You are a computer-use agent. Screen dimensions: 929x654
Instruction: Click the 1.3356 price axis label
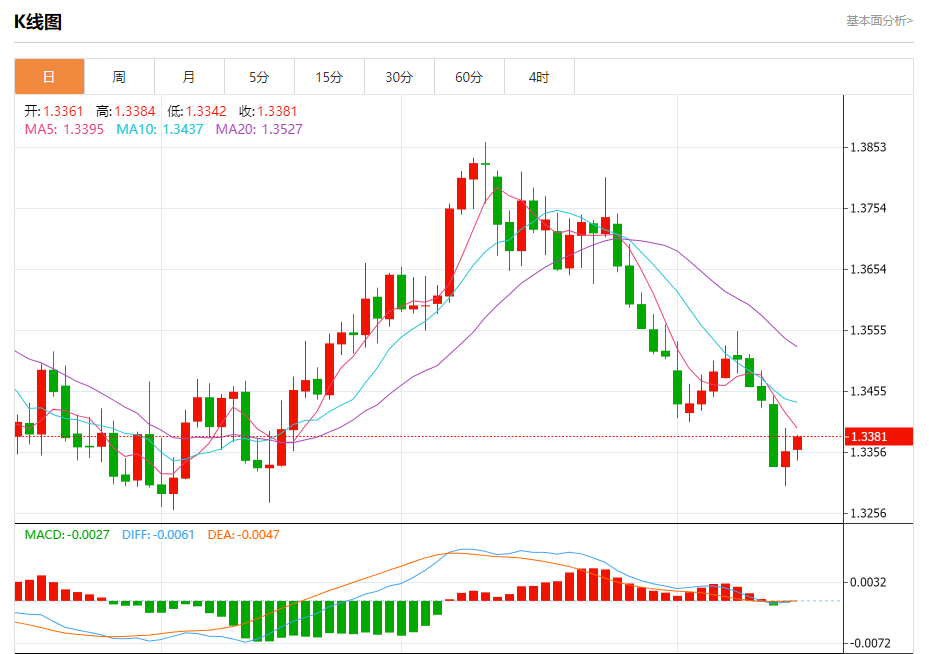(x=868, y=453)
